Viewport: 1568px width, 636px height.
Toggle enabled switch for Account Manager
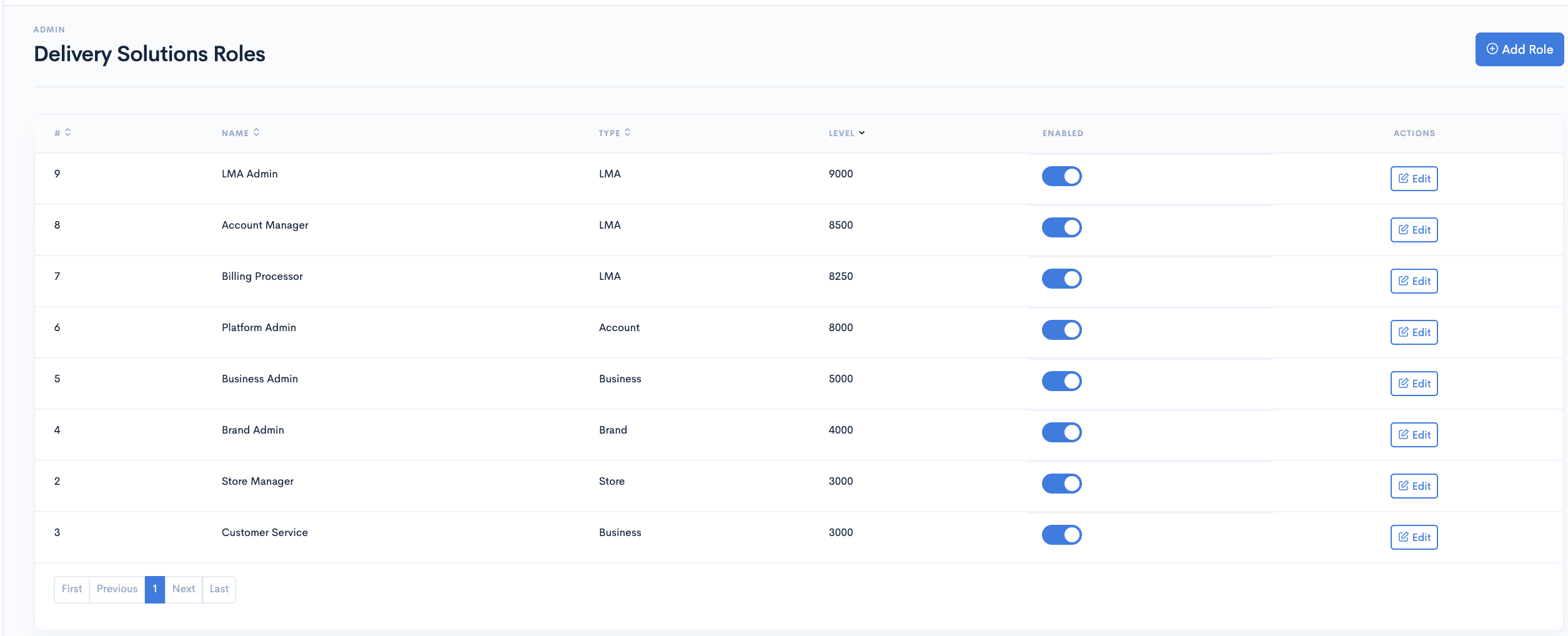click(1061, 227)
